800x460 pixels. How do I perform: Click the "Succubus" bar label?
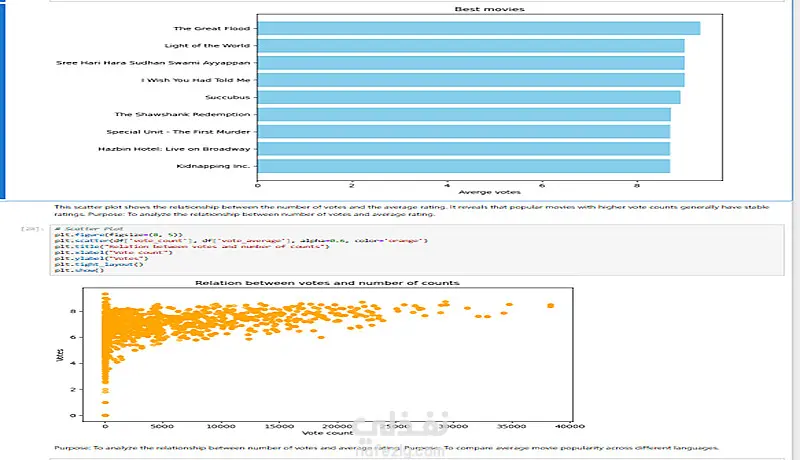[x=228, y=97]
